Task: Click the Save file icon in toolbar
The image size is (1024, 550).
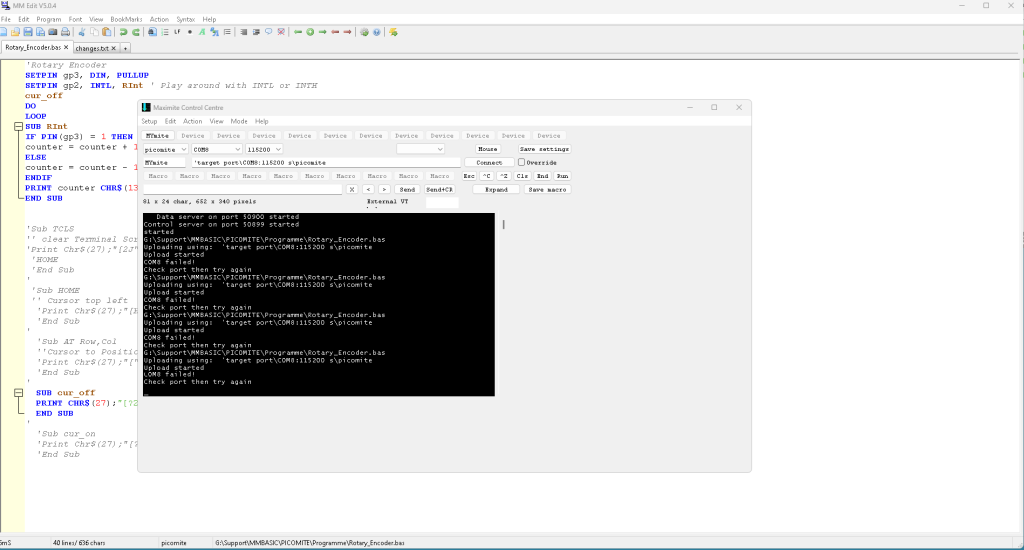Action: [x=28, y=32]
